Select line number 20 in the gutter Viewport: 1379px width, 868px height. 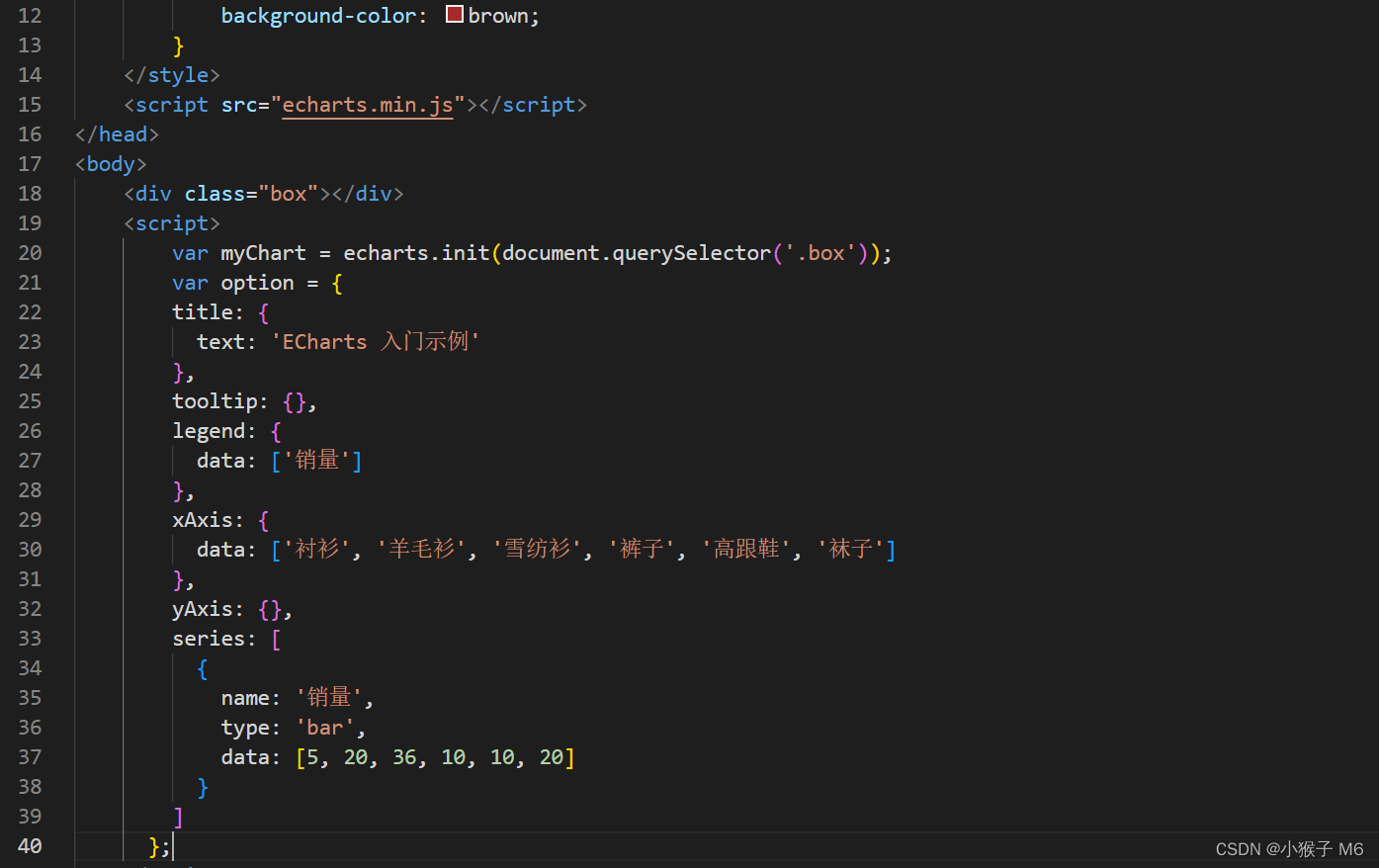click(x=30, y=253)
